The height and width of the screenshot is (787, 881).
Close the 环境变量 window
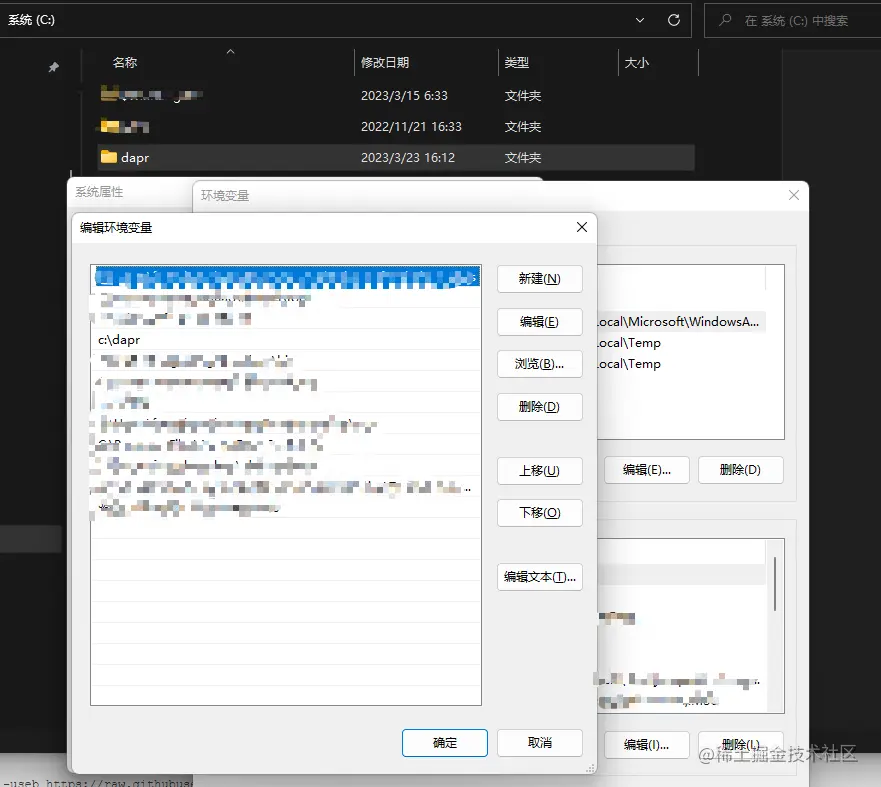pos(793,195)
